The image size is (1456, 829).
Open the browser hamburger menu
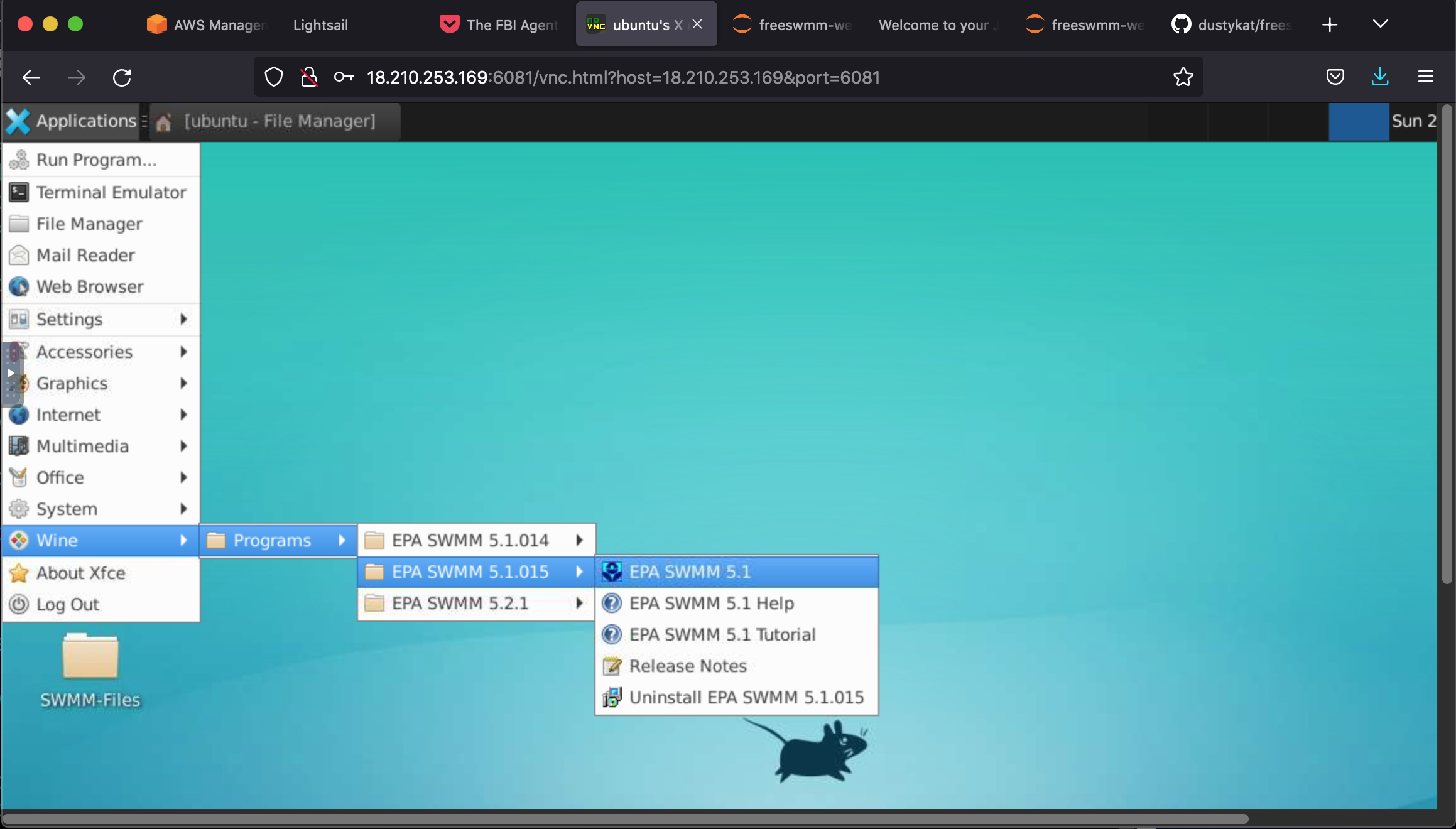tap(1425, 77)
